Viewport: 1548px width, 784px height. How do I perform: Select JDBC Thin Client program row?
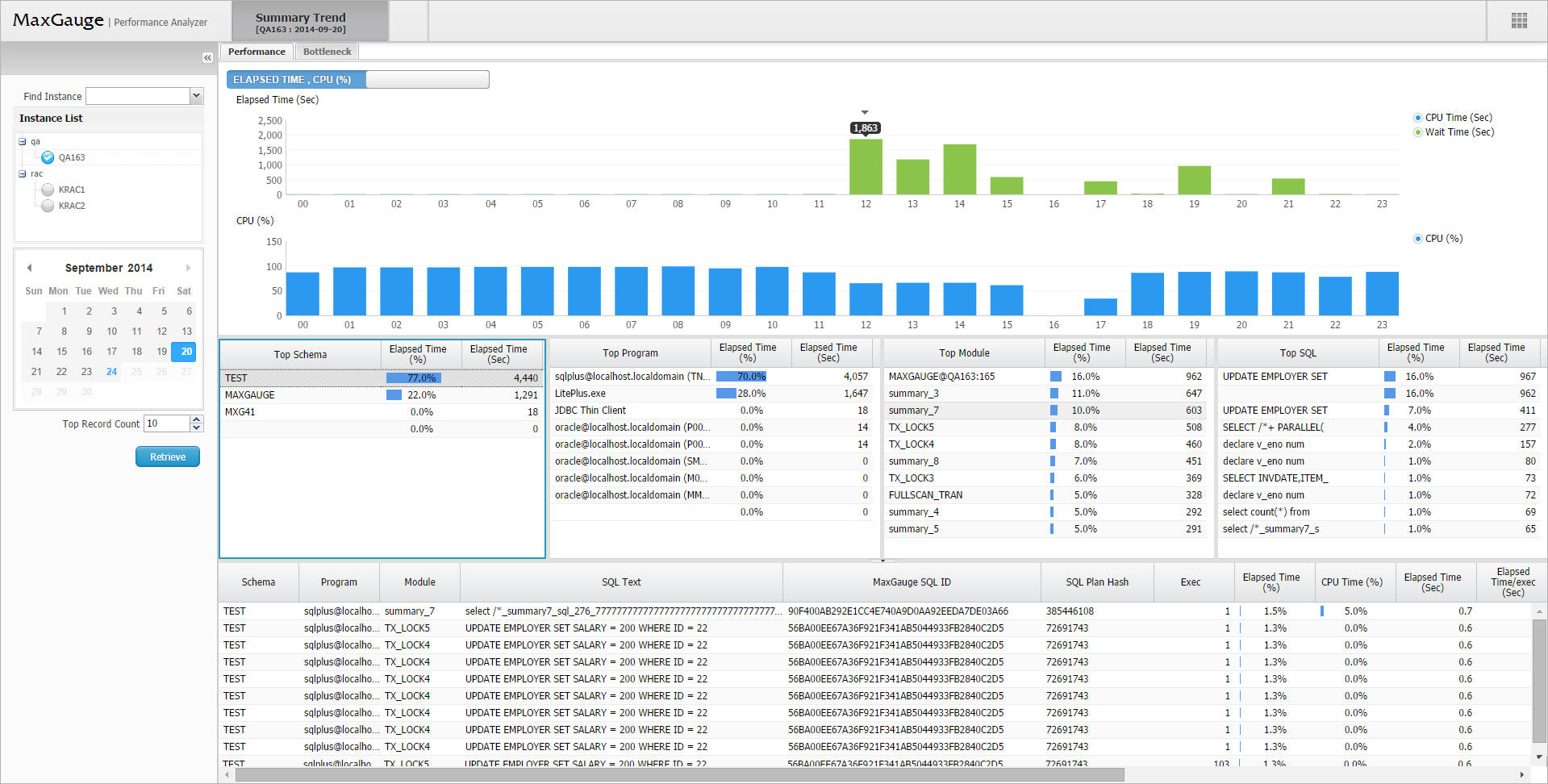[711, 410]
